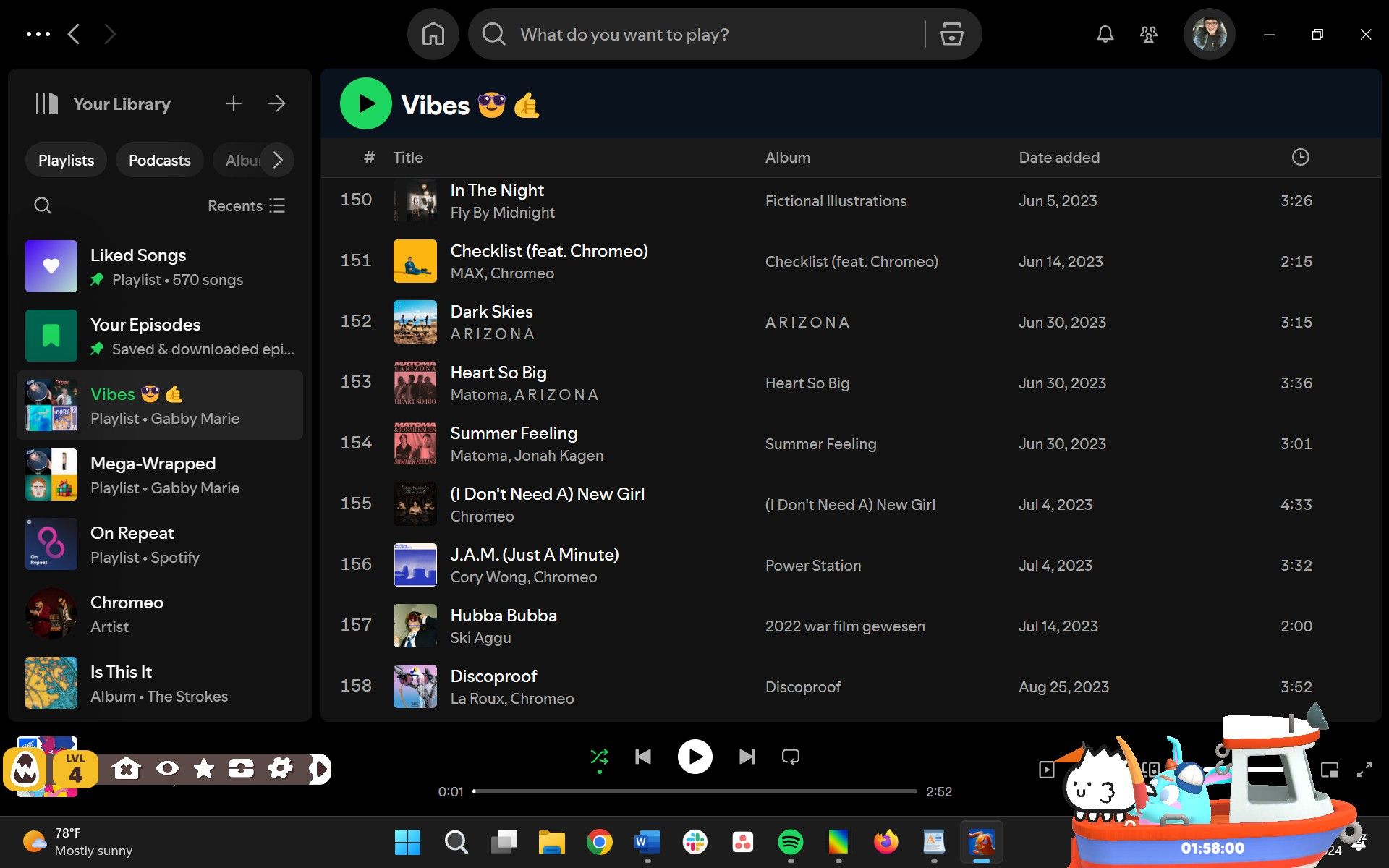Viewport: 1389px width, 868px height.
Task: Sort tracks by Date added column
Action: coord(1059,157)
